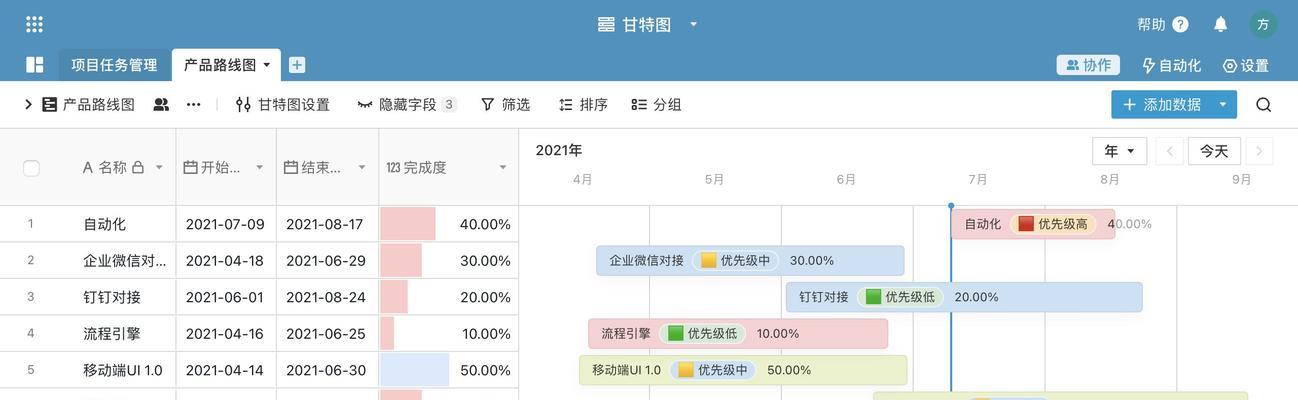Click the calendar icon of 结束 column

[291, 167]
